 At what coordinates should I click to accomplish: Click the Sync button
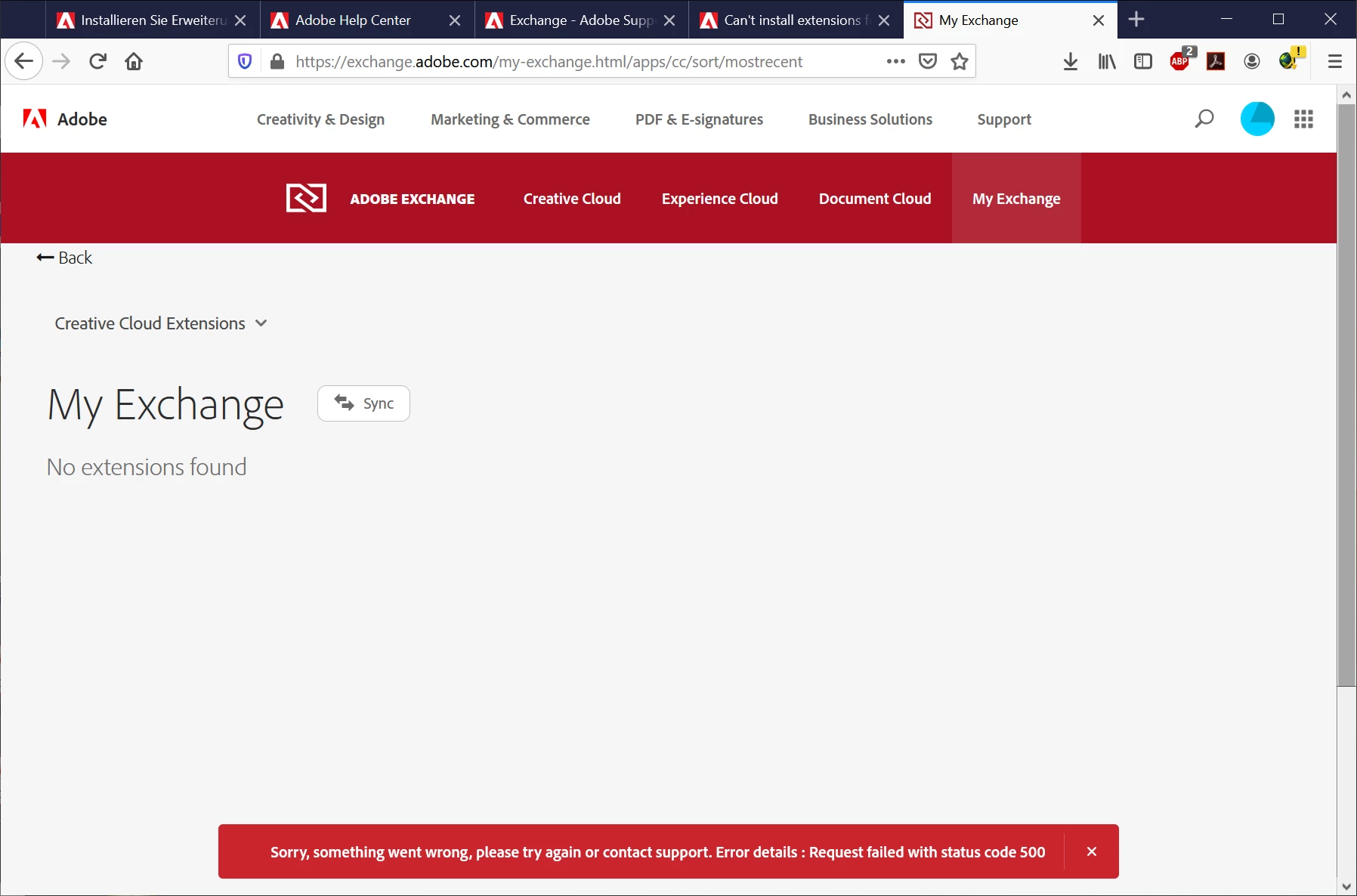(x=363, y=403)
